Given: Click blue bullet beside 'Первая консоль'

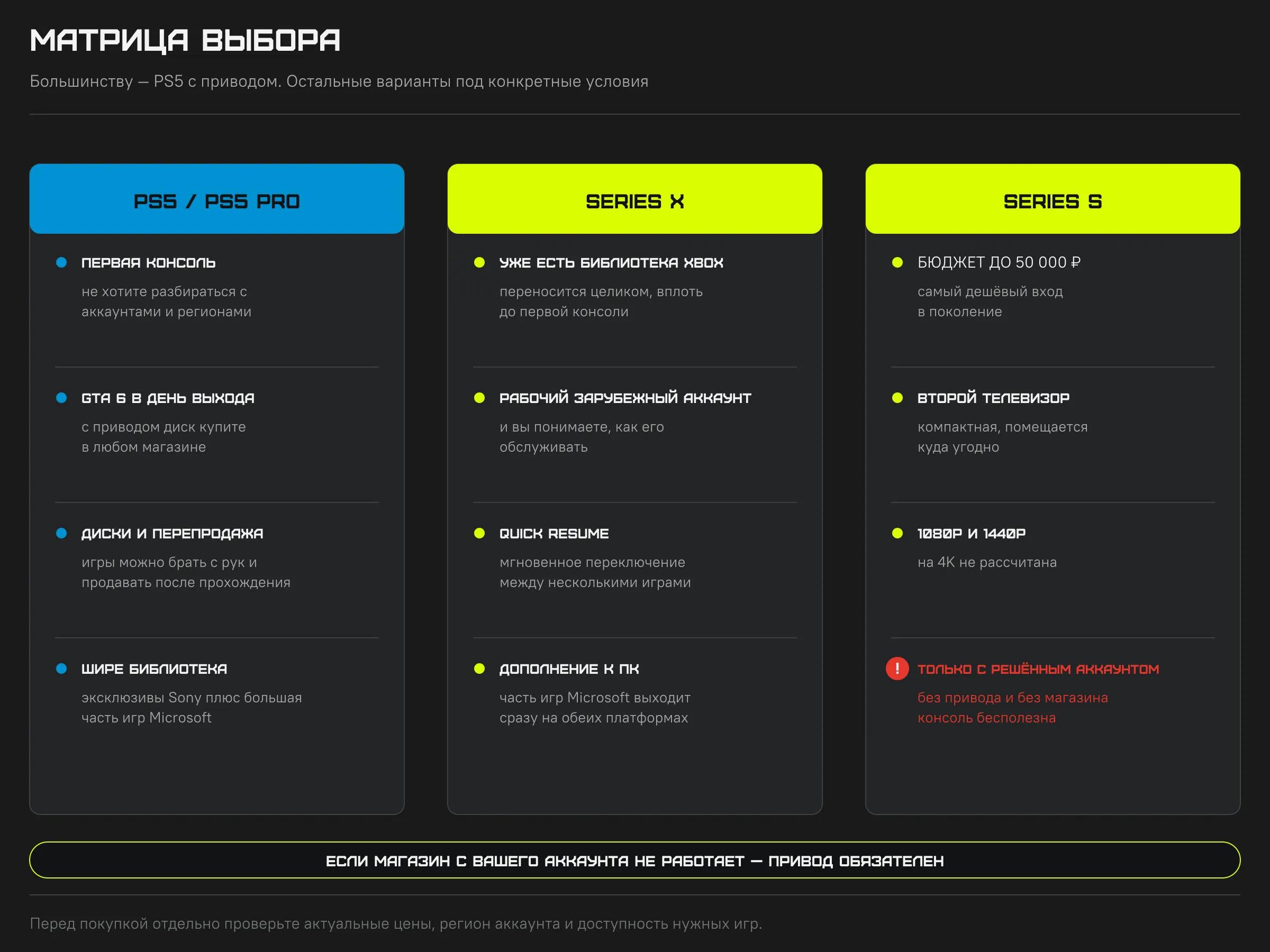Looking at the screenshot, I should click(61, 263).
